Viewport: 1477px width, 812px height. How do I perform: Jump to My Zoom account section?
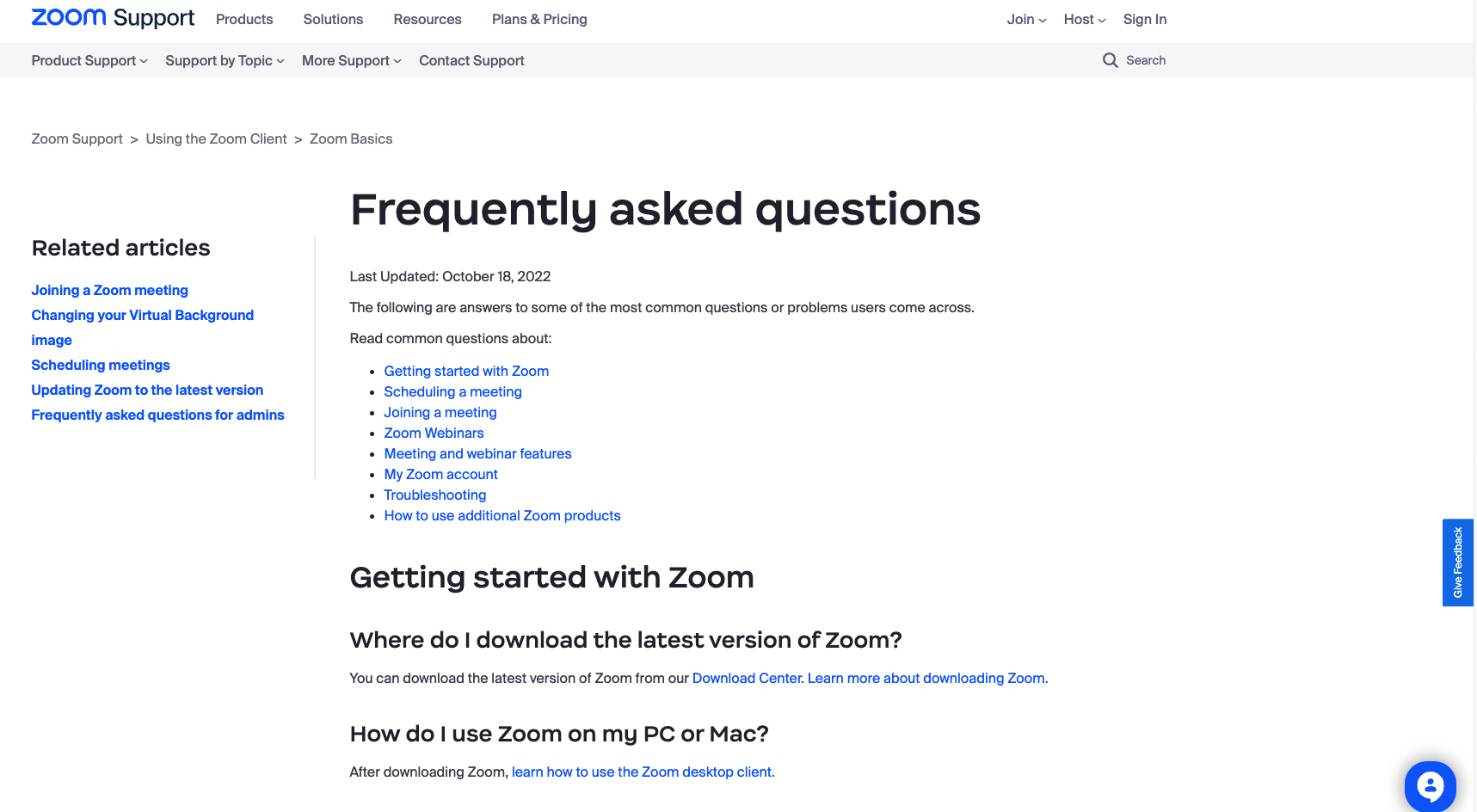click(440, 474)
